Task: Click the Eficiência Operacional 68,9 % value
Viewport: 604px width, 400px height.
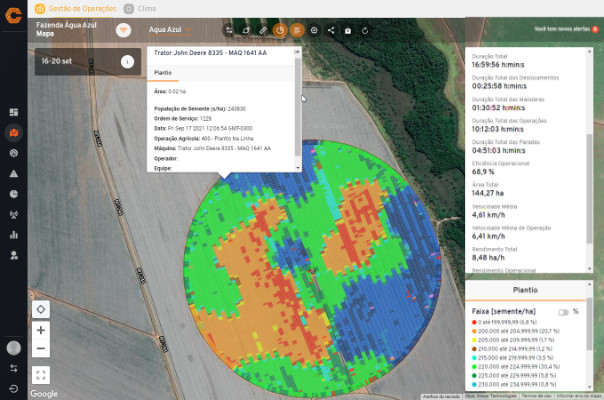Action: pyautogui.click(x=483, y=172)
